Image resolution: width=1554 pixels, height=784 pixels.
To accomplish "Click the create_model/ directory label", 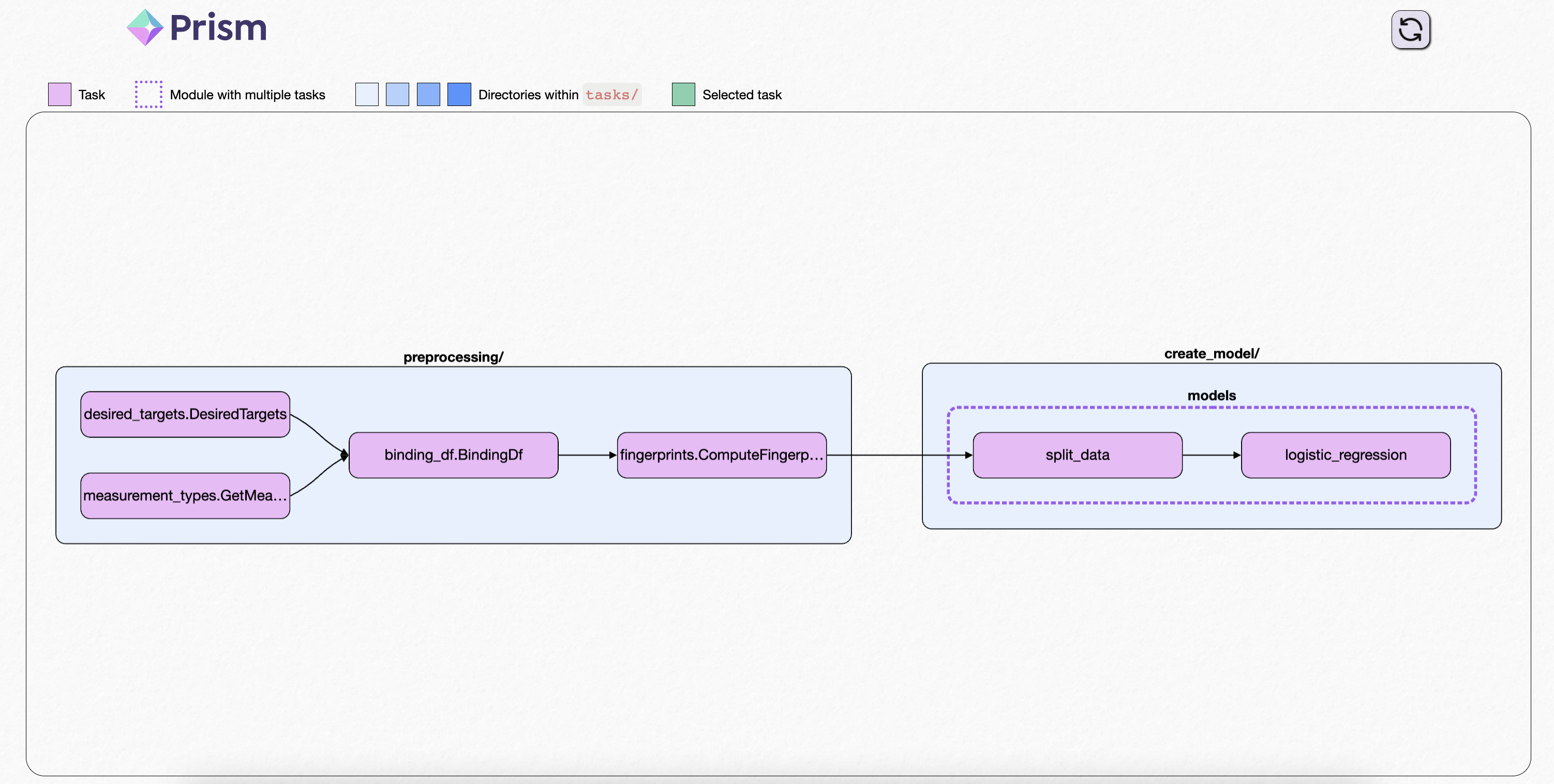I will click(1212, 353).
